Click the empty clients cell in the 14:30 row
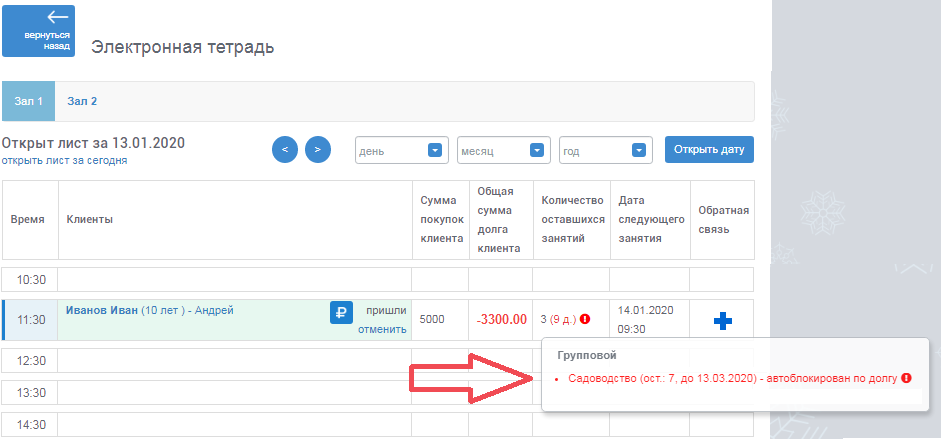 [x=235, y=425]
